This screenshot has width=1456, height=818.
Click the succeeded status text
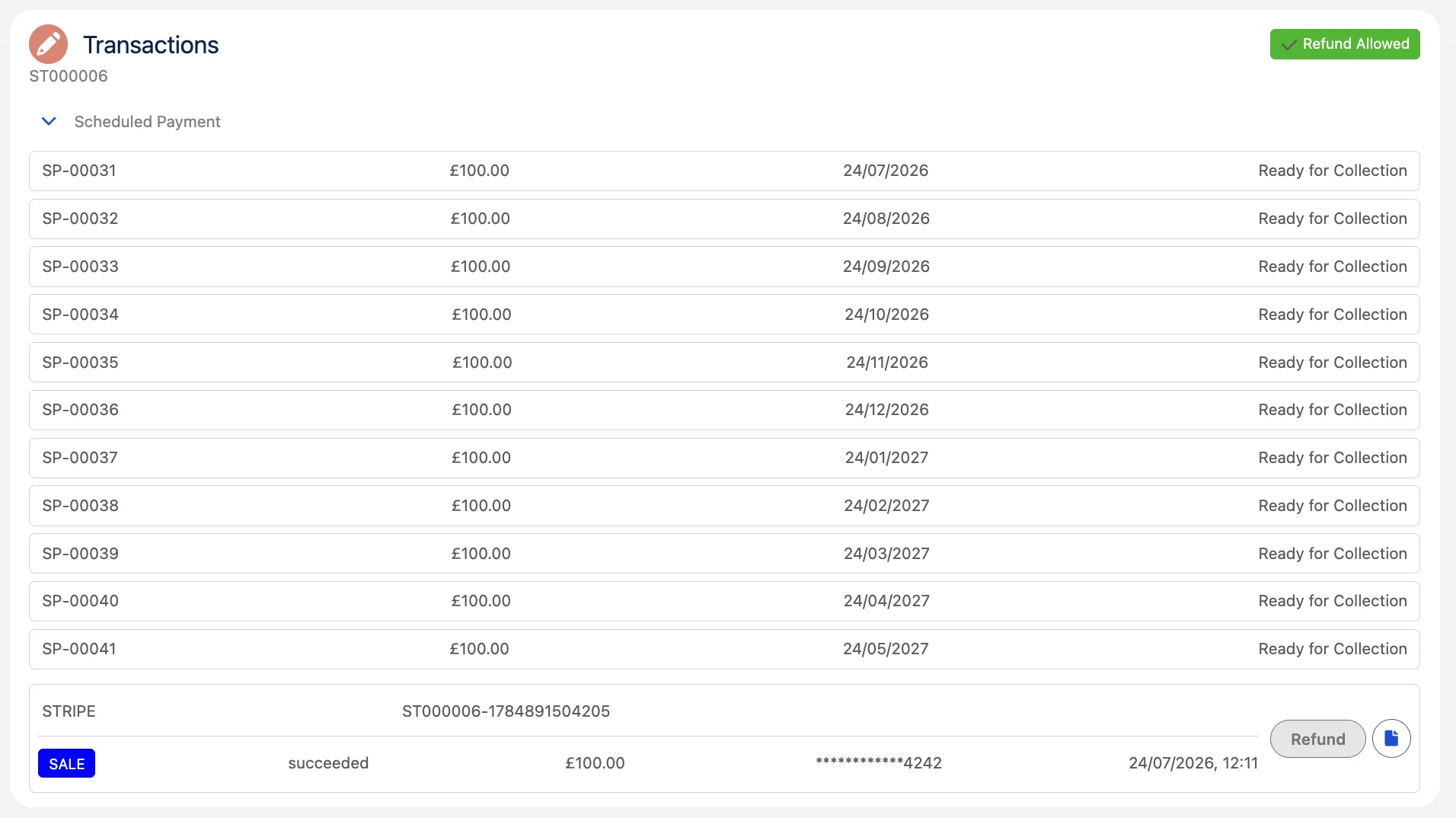coord(328,763)
